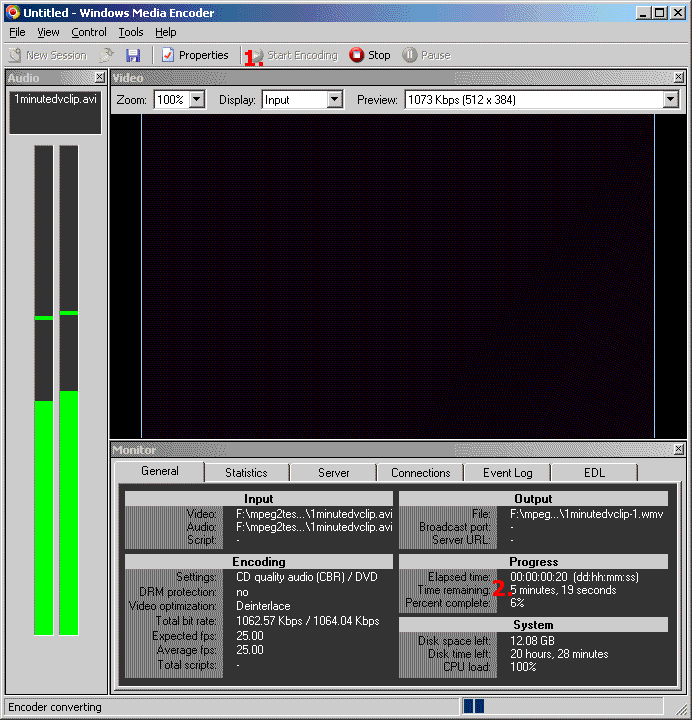This screenshot has width=692, height=720.
Task: Click the window resize grip
Action: click(x=681, y=709)
